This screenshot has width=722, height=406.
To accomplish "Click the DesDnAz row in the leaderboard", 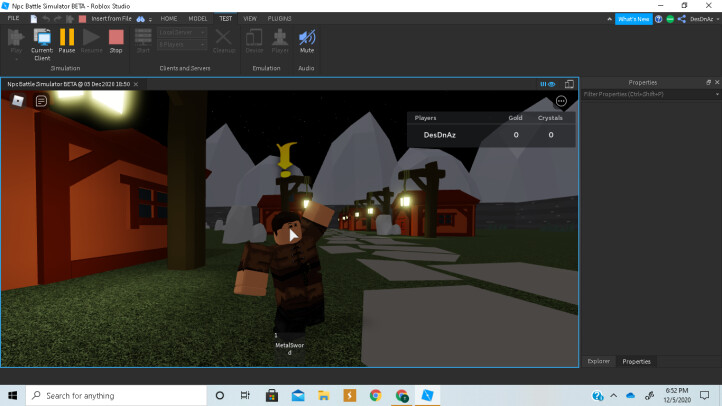I will pyautogui.click(x=491, y=135).
